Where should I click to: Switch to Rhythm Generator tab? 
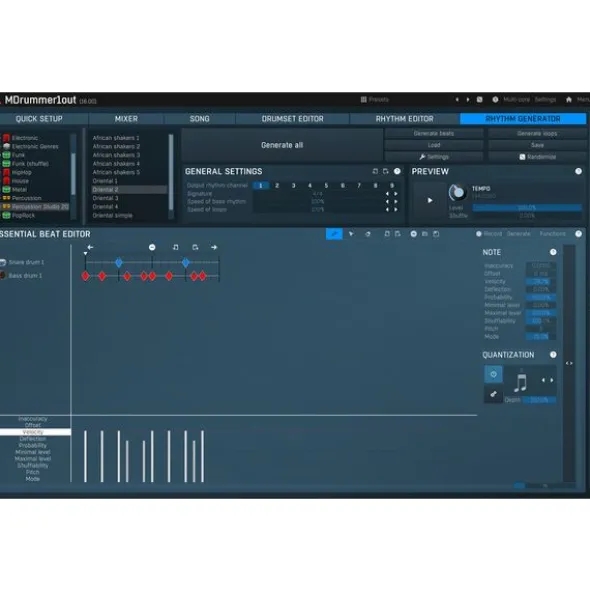click(x=523, y=119)
